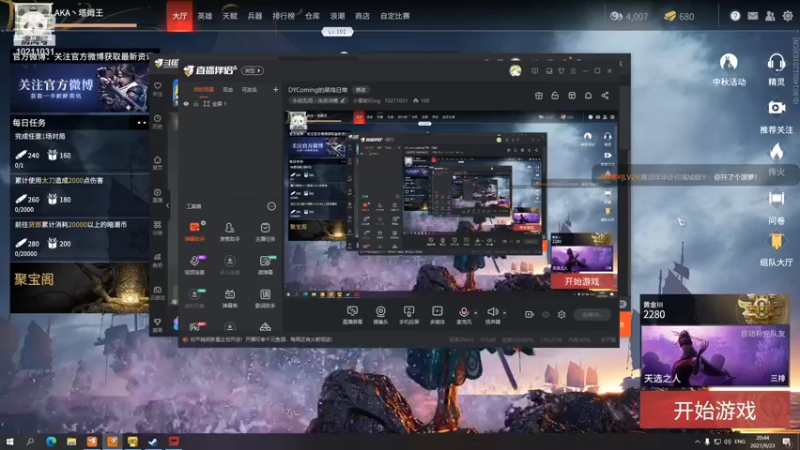
Task: Toggle visibility eye of the 全屏1 source
Action: coord(186,104)
